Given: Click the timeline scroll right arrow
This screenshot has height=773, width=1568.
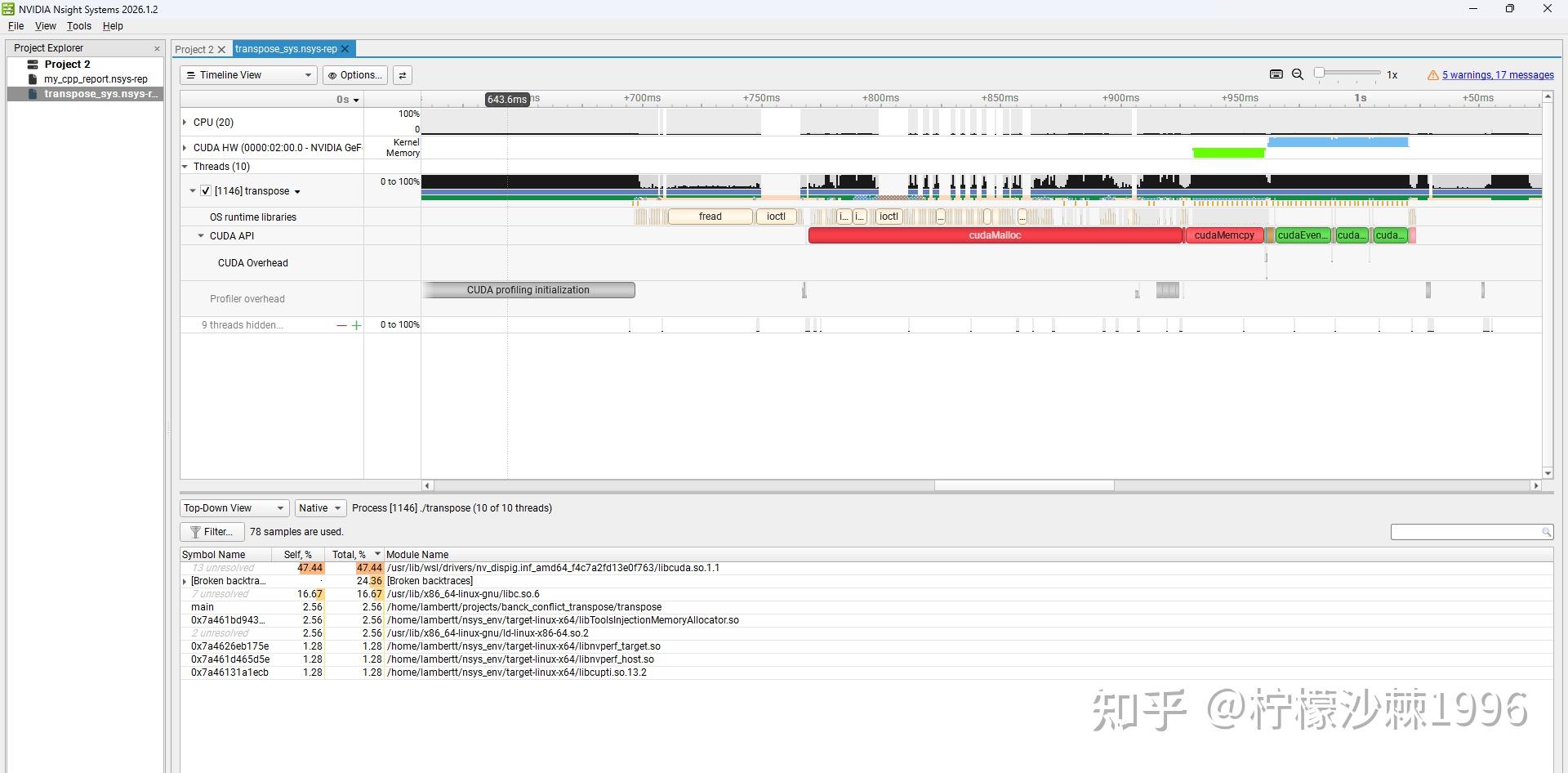Looking at the screenshot, I should pyautogui.click(x=1535, y=485).
